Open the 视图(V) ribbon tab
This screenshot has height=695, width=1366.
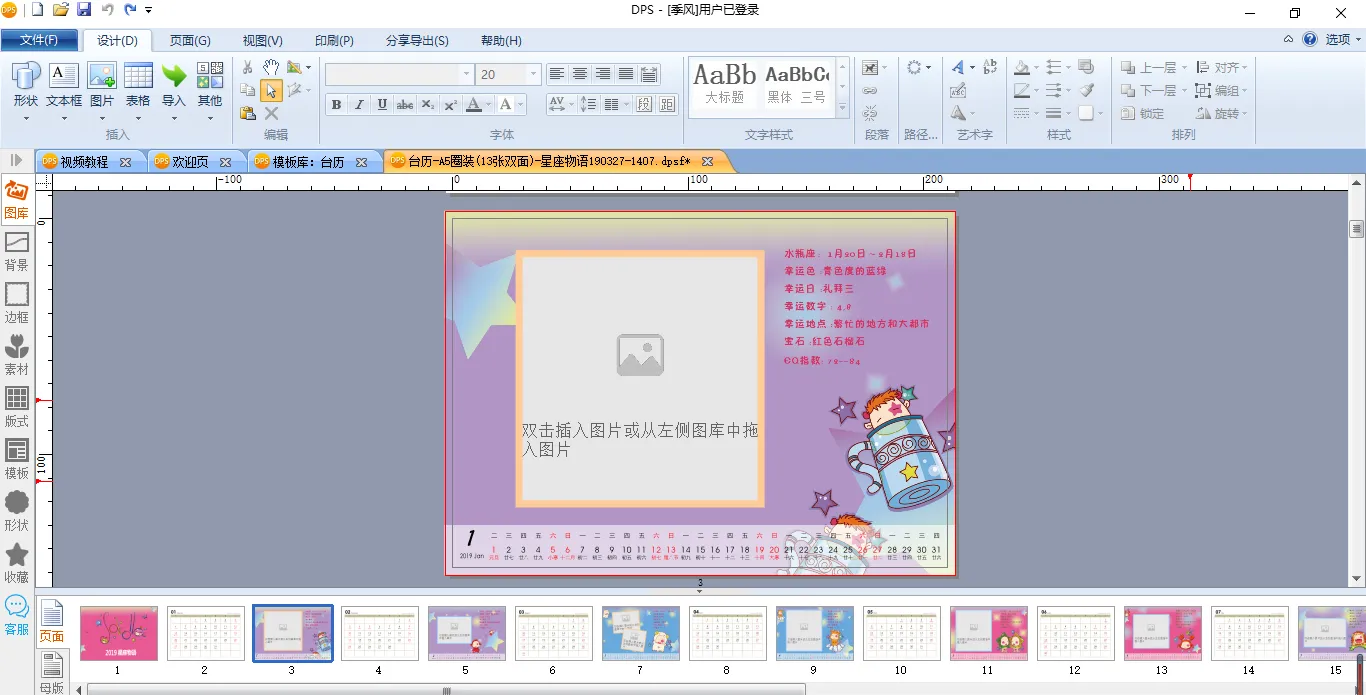tap(262, 41)
